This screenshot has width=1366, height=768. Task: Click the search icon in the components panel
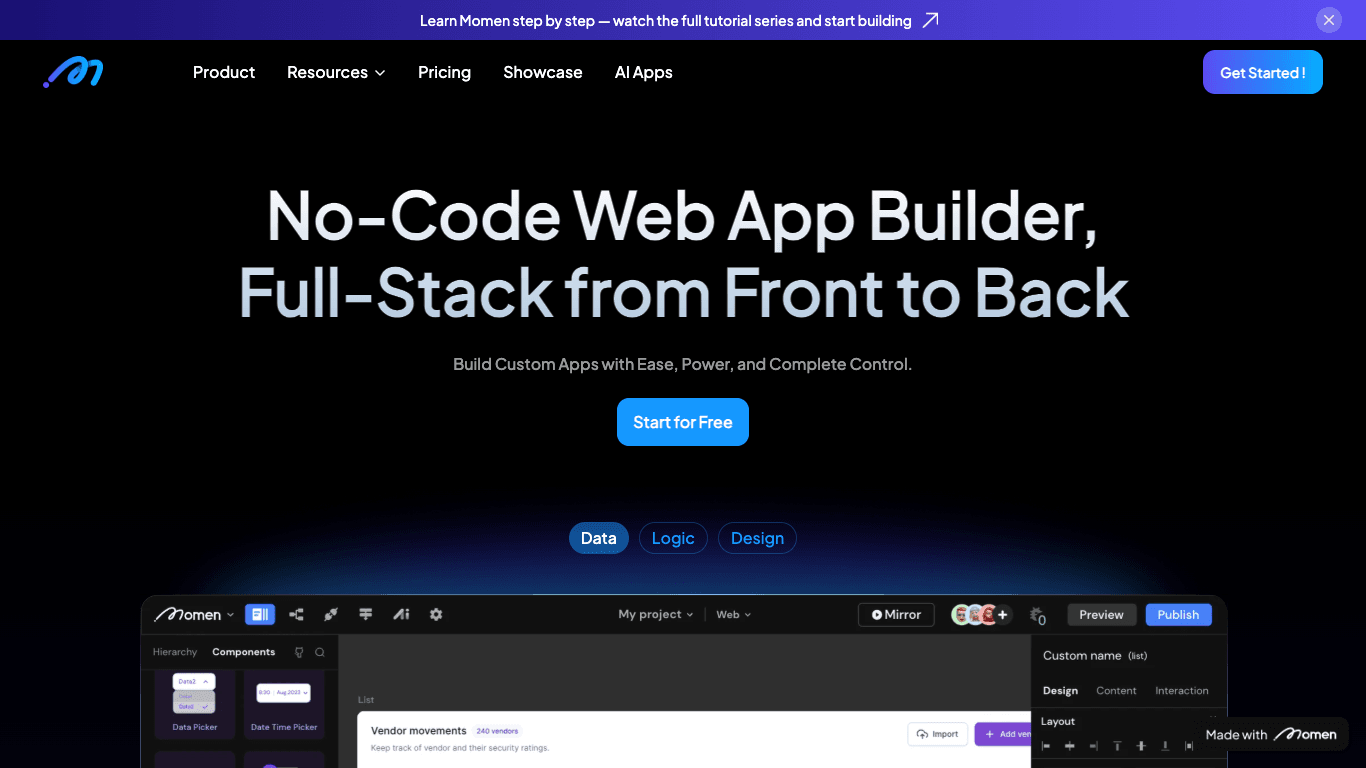tap(320, 652)
